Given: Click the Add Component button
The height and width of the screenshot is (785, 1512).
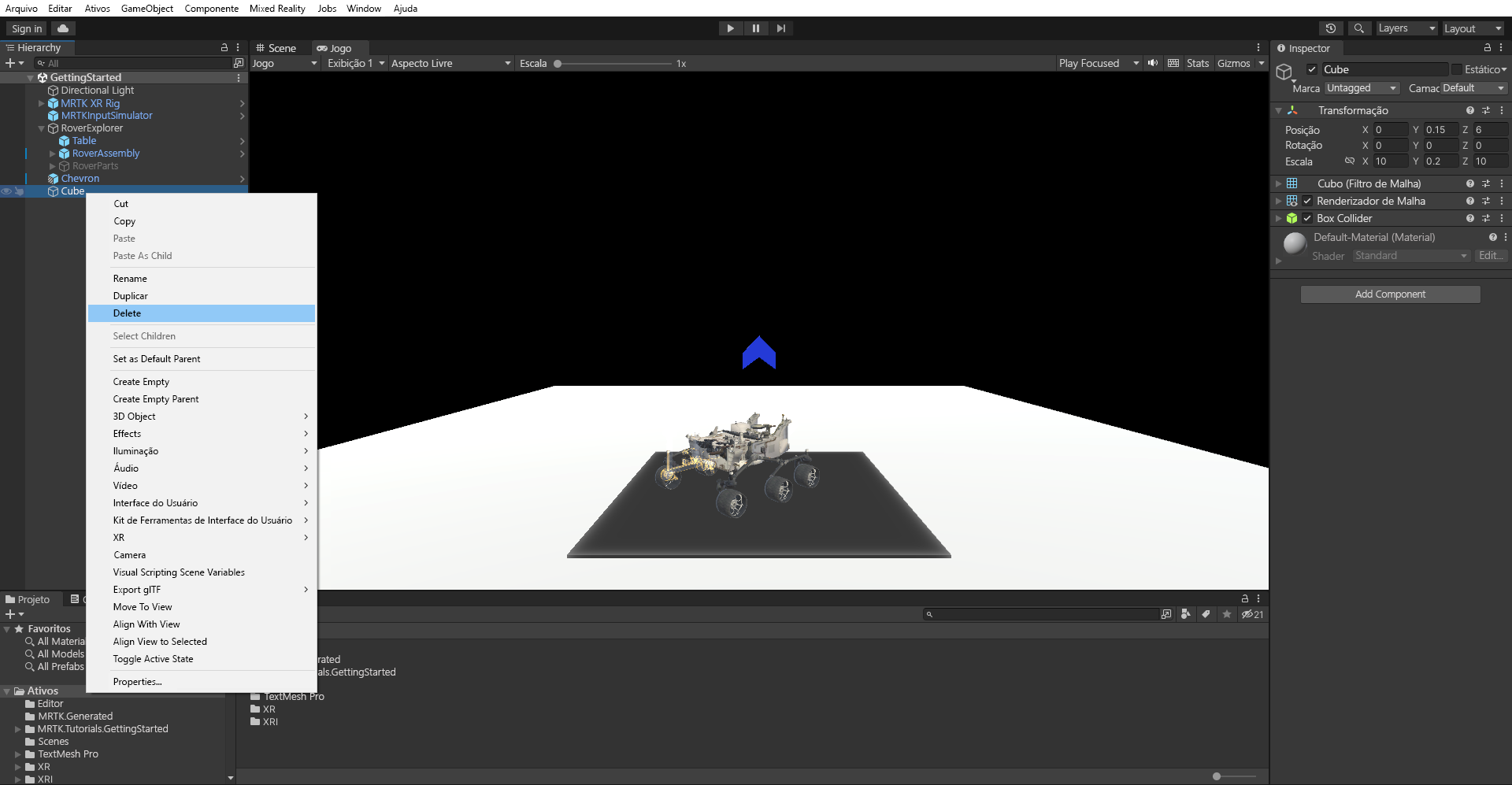Looking at the screenshot, I should click(x=1390, y=294).
